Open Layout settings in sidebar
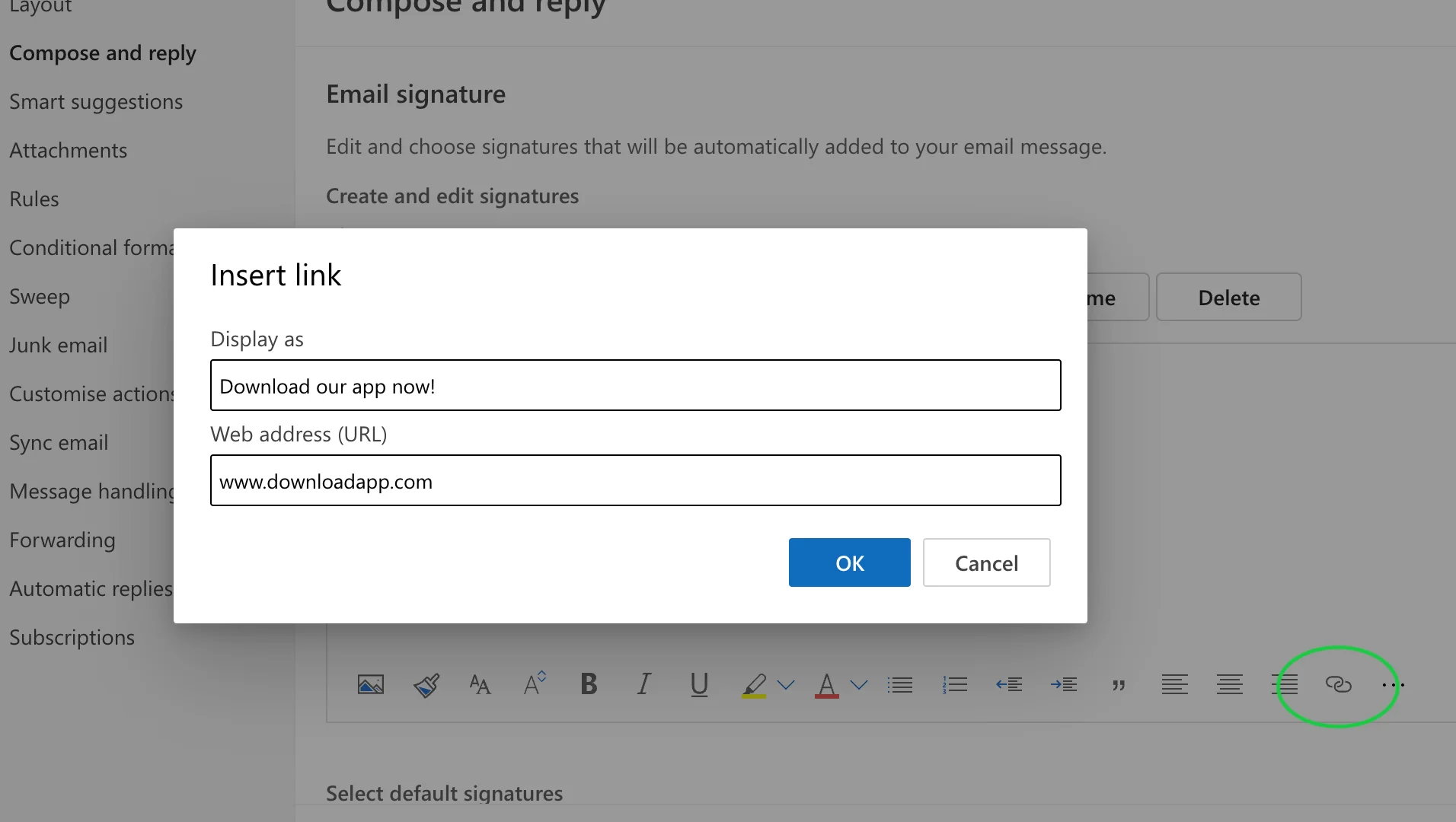This screenshot has height=822, width=1456. tap(40, 7)
